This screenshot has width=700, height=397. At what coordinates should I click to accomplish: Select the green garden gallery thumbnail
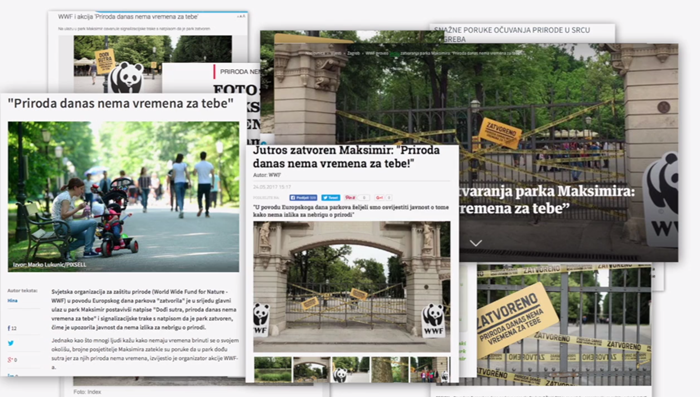point(272,369)
